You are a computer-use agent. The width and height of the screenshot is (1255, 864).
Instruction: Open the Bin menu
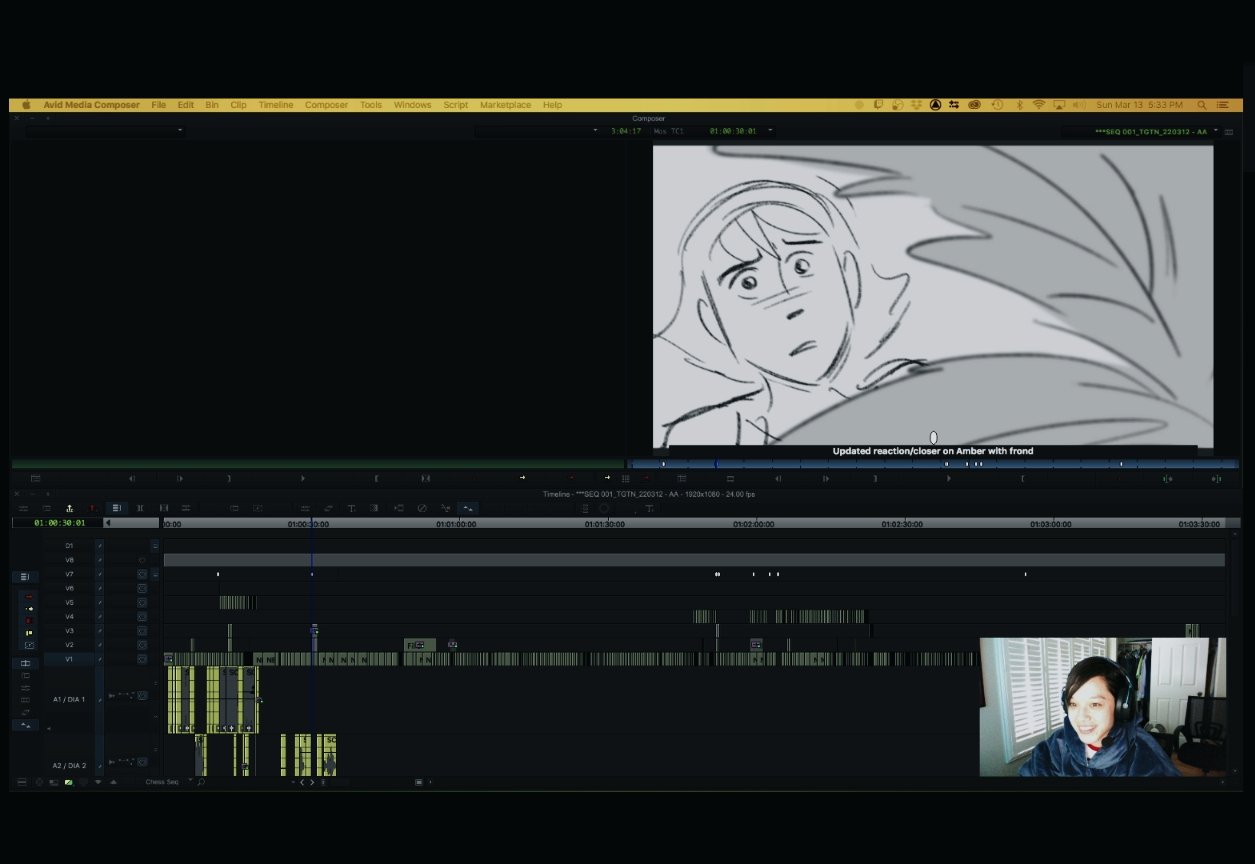(212, 105)
